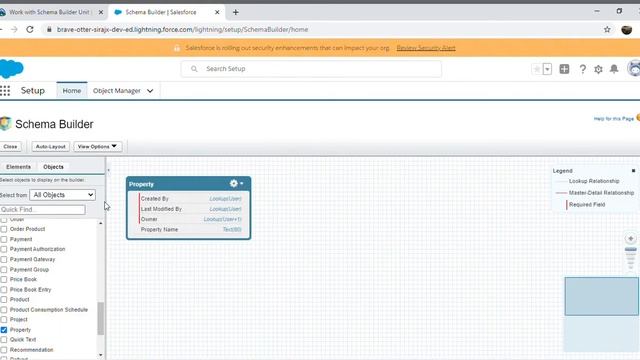Screen dimensions: 640x360
Task: Click the Auto-Layout button
Action: coord(51,146)
